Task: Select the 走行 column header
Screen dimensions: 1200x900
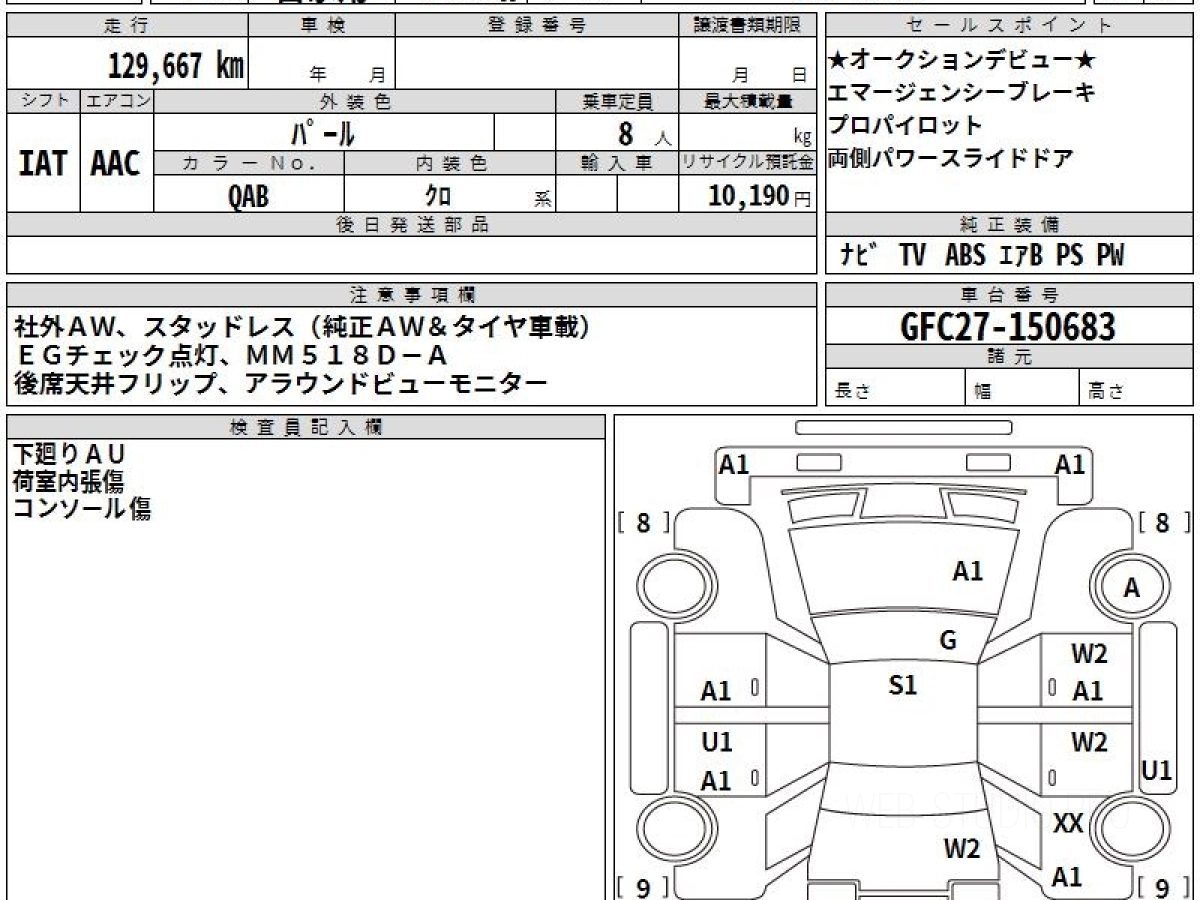Action: (127, 26)
